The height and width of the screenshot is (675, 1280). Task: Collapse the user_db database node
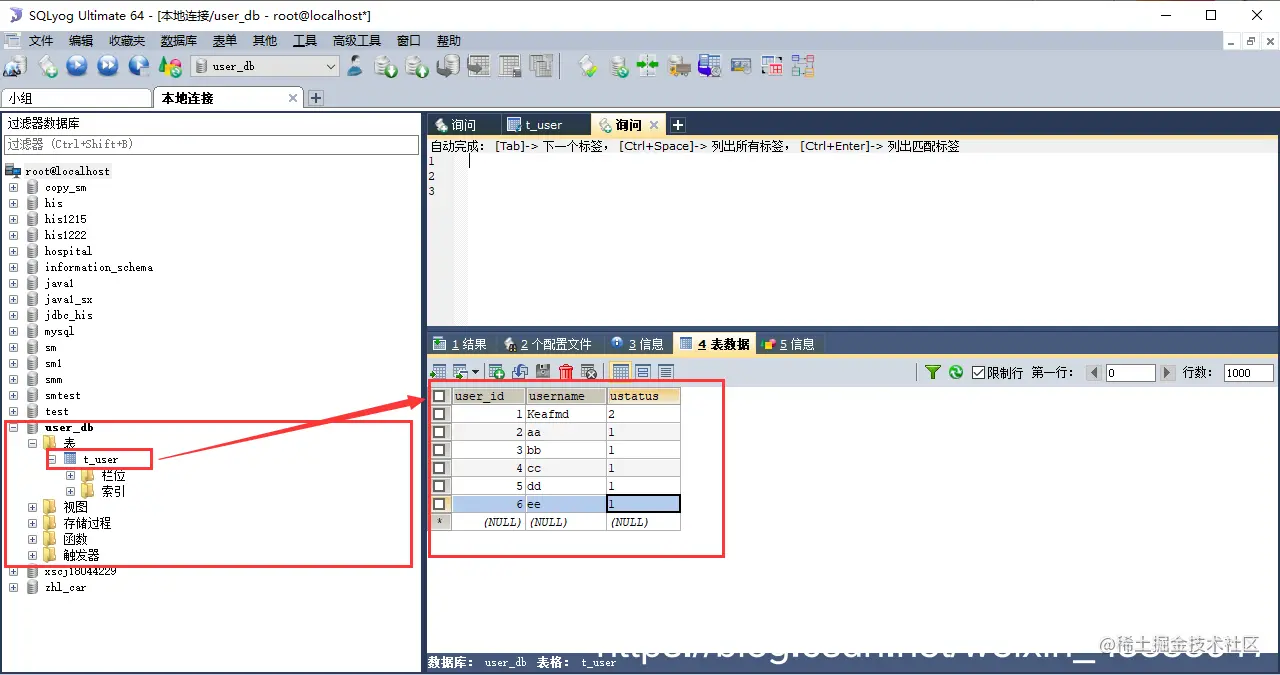14,427
